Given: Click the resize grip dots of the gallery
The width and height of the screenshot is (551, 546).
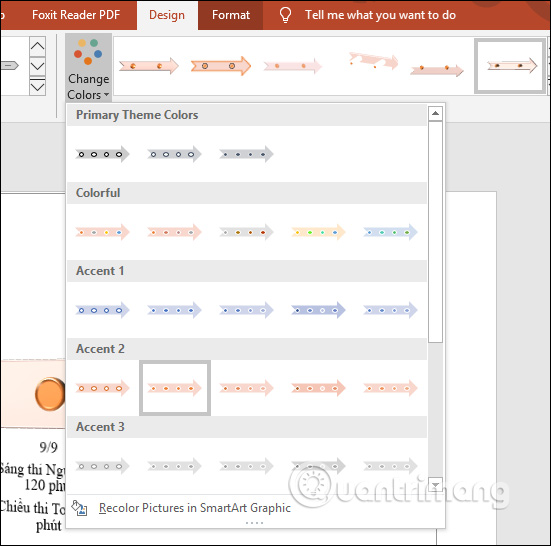Looking at the screenshot, I should point(254,523).
